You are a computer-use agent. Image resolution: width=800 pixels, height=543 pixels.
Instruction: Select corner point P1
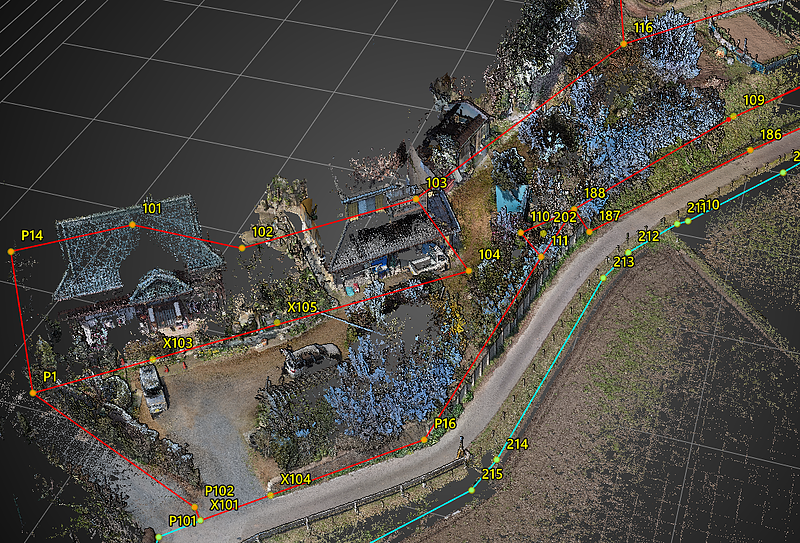pyautogui.click(x=33, y=393)
